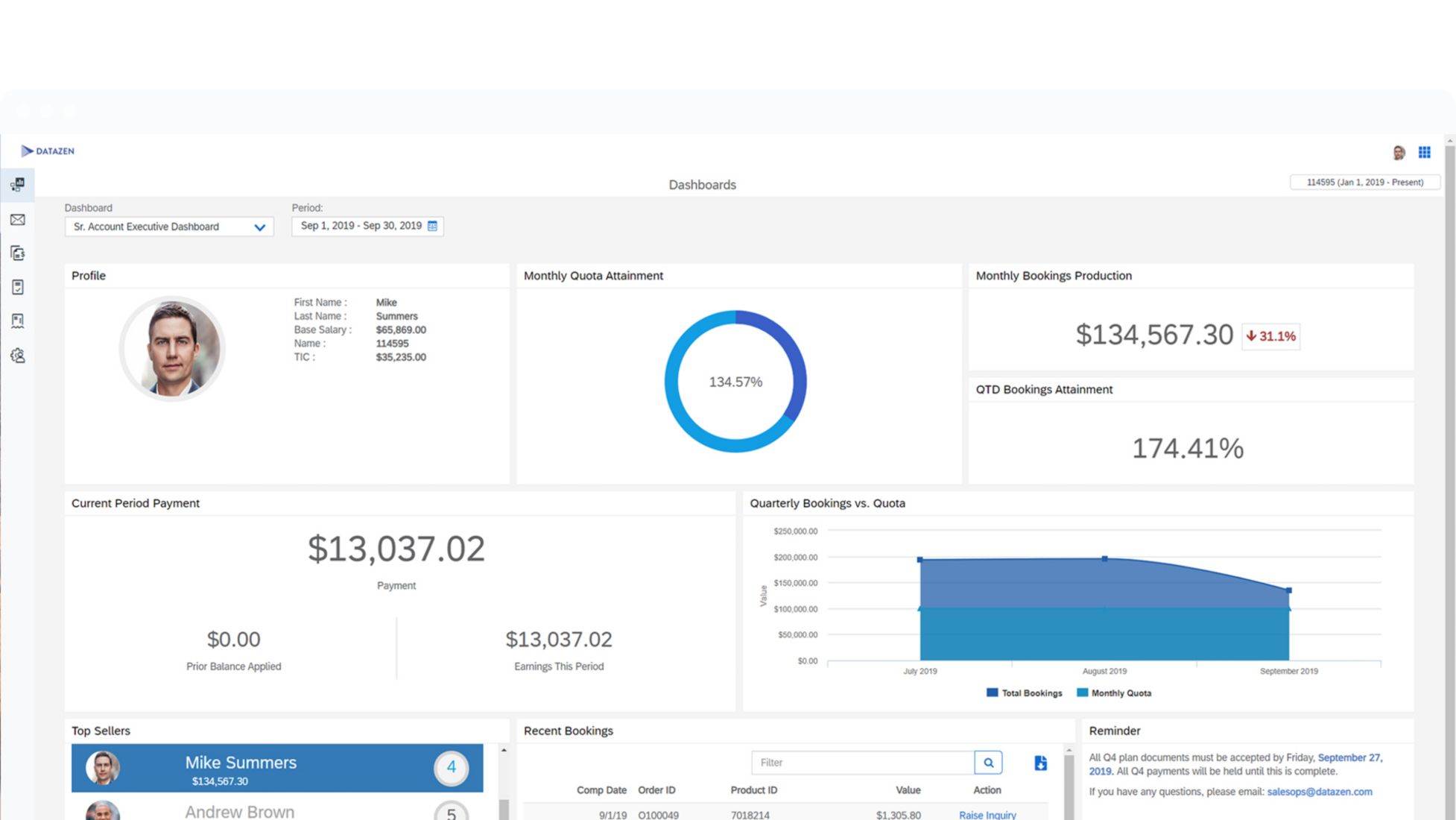The image size is (1456, 820).
Task: Click the search button next to Filter
Action: coord(988,763)
